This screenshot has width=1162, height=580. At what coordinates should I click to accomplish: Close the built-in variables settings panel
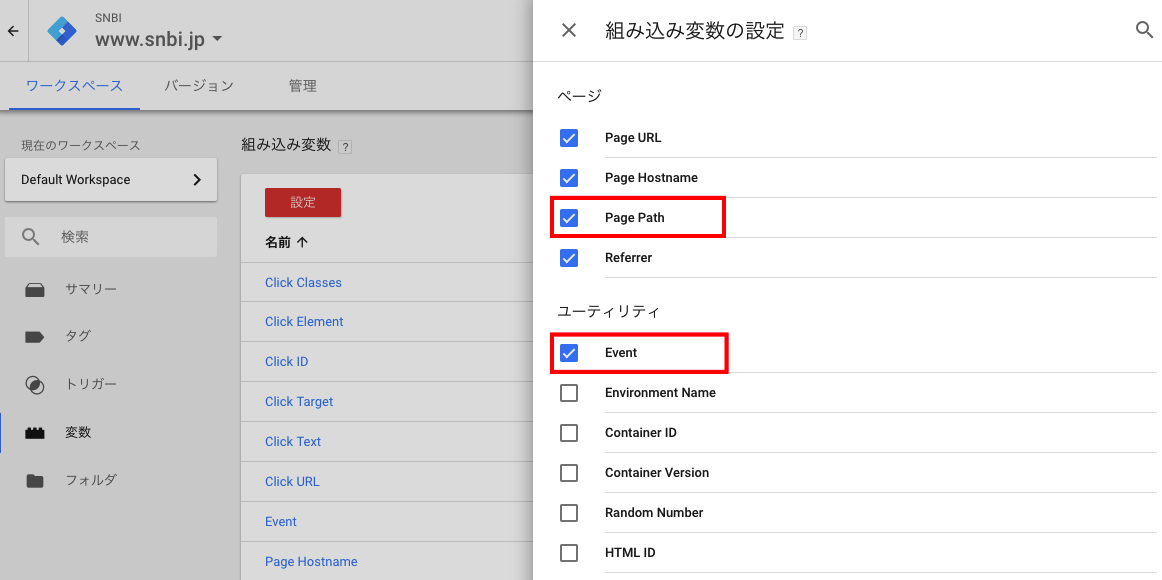click(568, 30)
